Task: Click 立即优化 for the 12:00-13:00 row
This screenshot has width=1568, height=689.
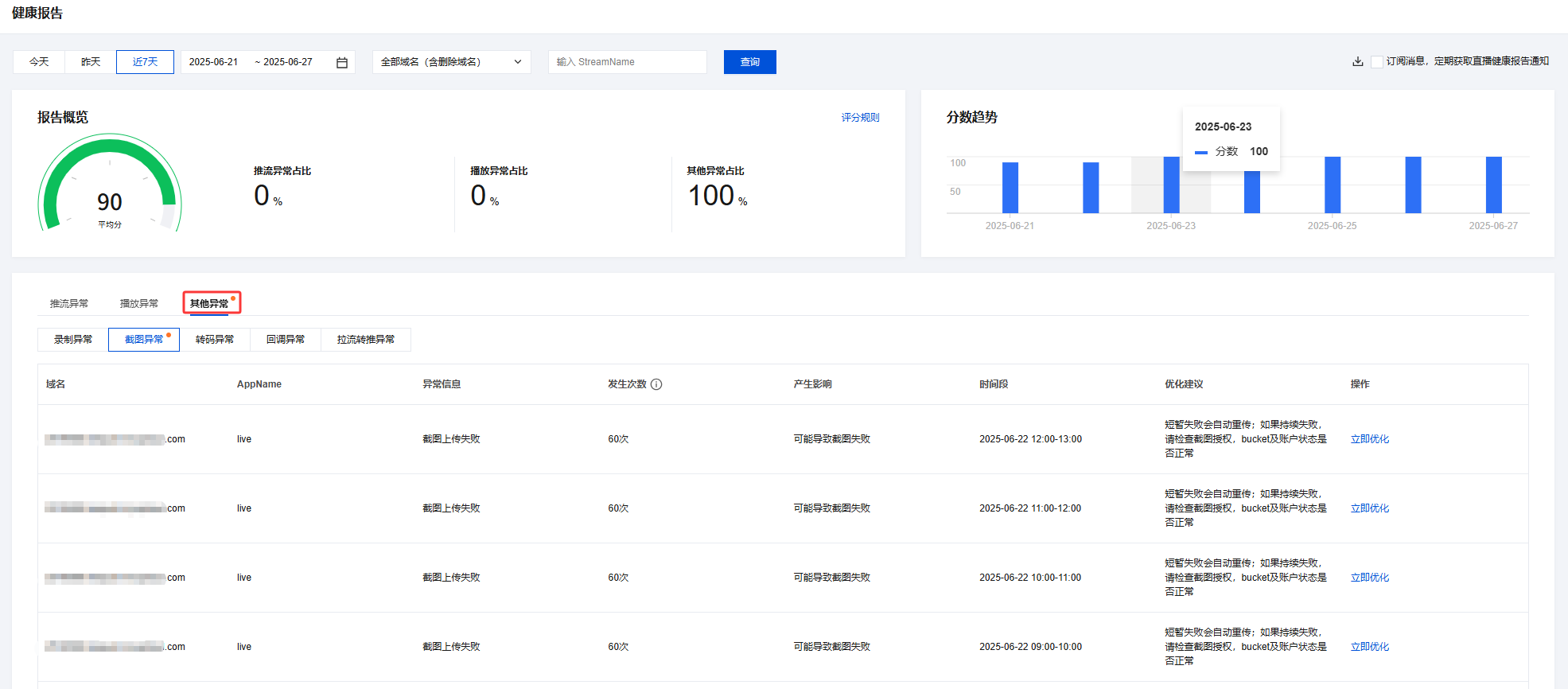Action: (1369, 439)
